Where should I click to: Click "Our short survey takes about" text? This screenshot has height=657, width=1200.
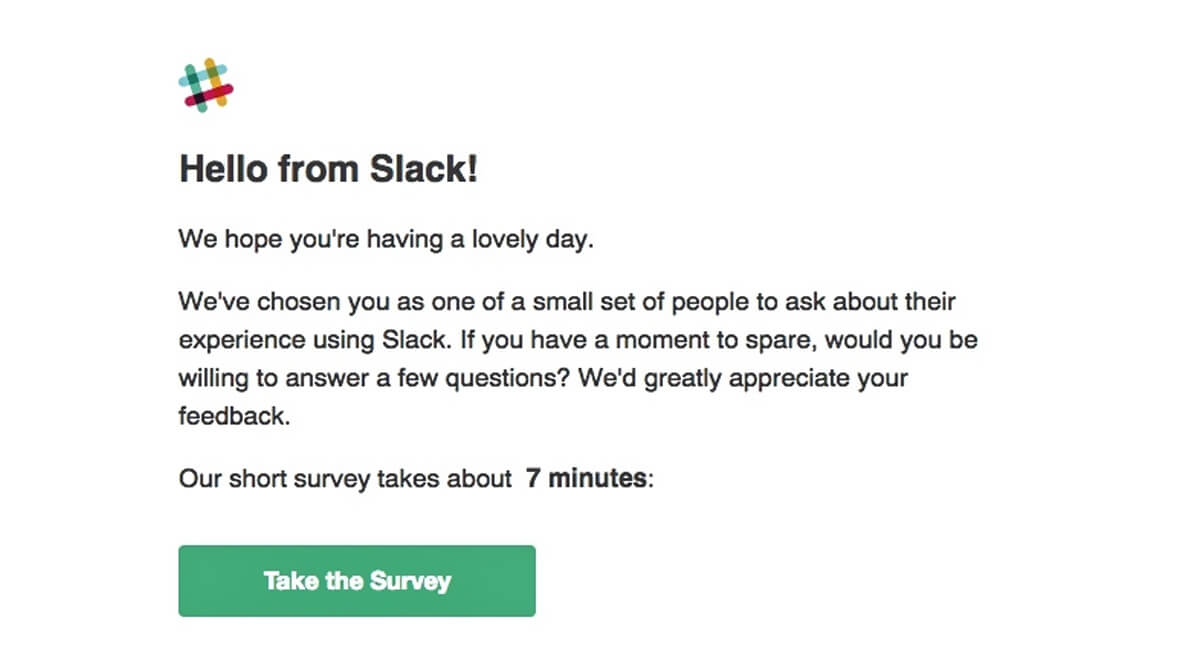pos(345,479)
